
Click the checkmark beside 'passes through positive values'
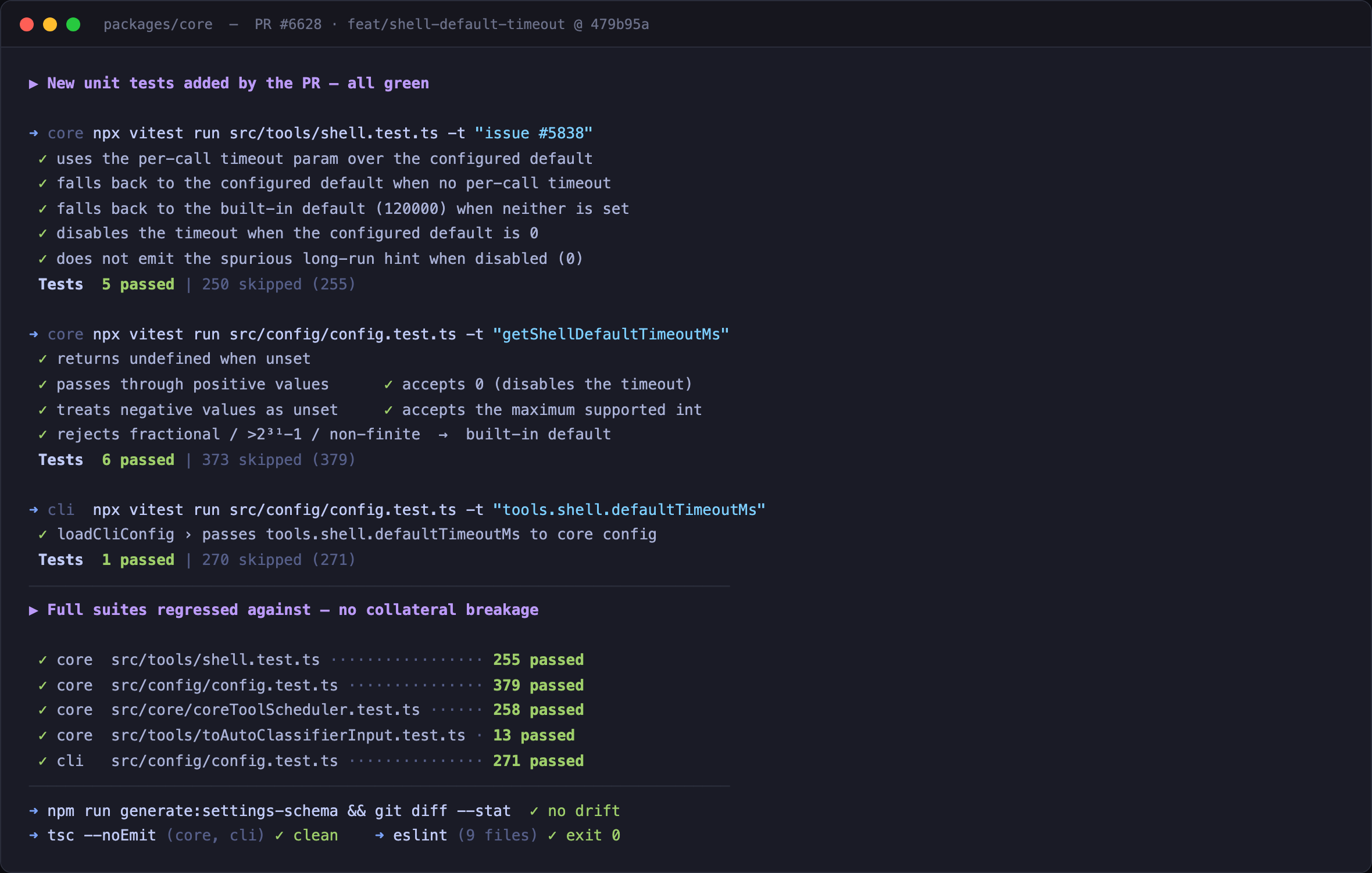click(42, 385)
